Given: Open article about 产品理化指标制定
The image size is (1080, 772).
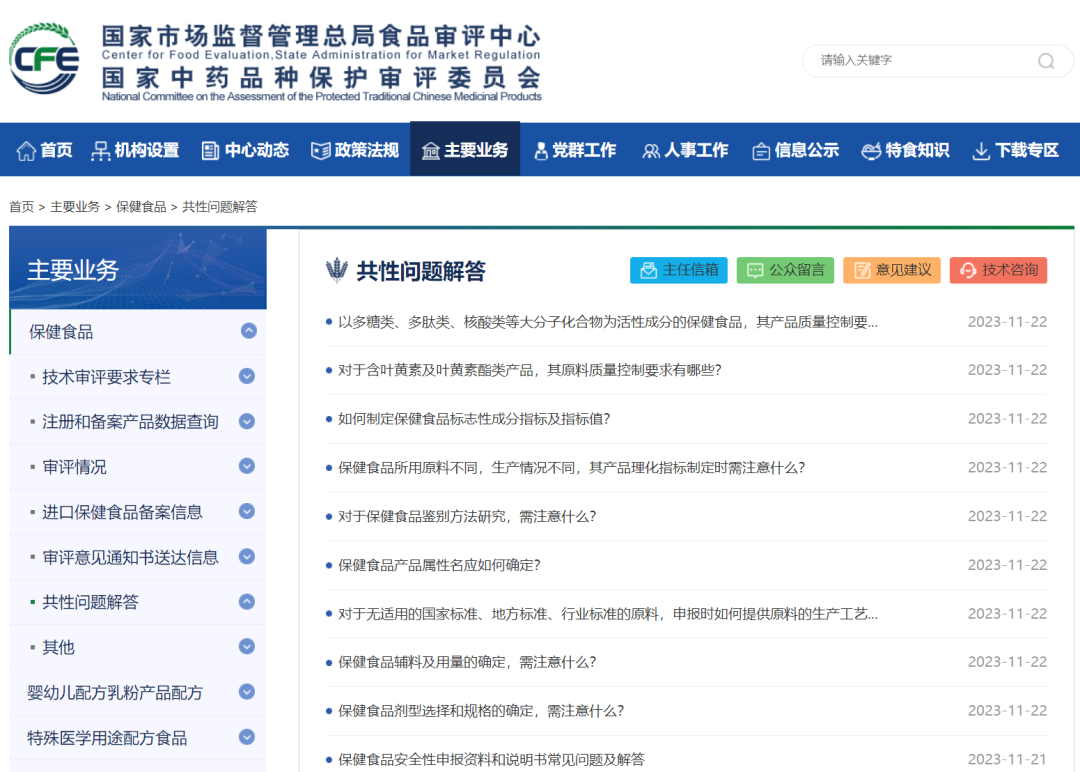Looking at the screenshot, I should (x=571, y=468).
